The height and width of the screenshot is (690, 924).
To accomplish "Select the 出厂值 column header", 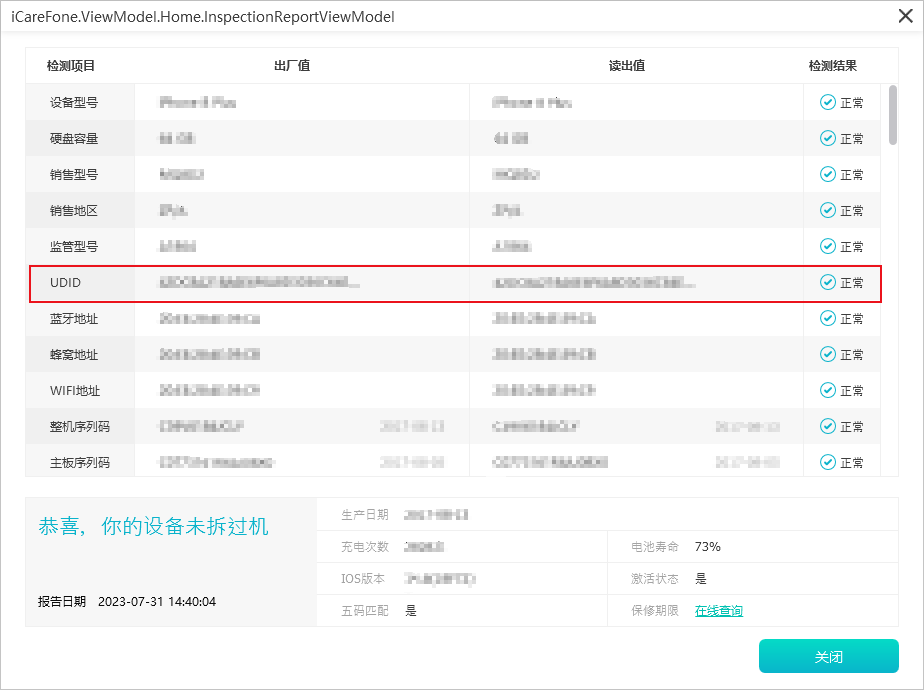I will (292, 66).
